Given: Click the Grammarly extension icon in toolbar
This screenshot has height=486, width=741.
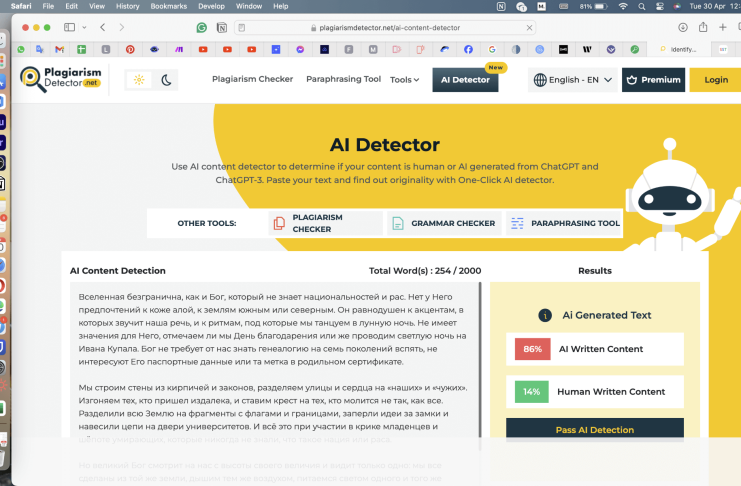Looking at the screenshot, I should point(202,28).
